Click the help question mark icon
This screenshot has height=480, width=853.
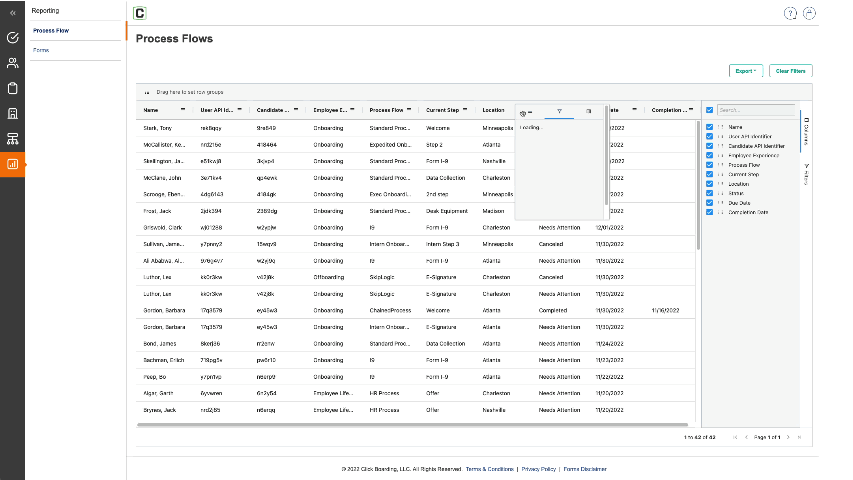point(791,13)
